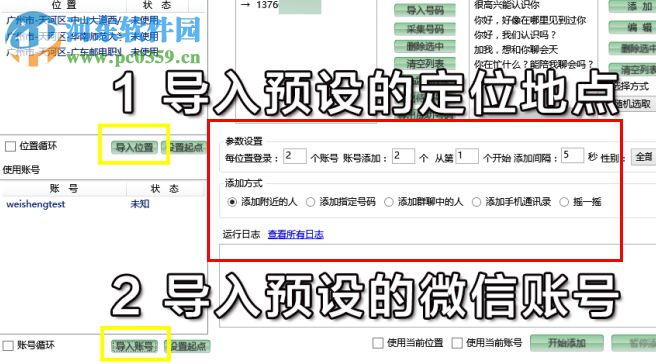Select the greeting 你好，我们认识吗？

tap(515, 35)
